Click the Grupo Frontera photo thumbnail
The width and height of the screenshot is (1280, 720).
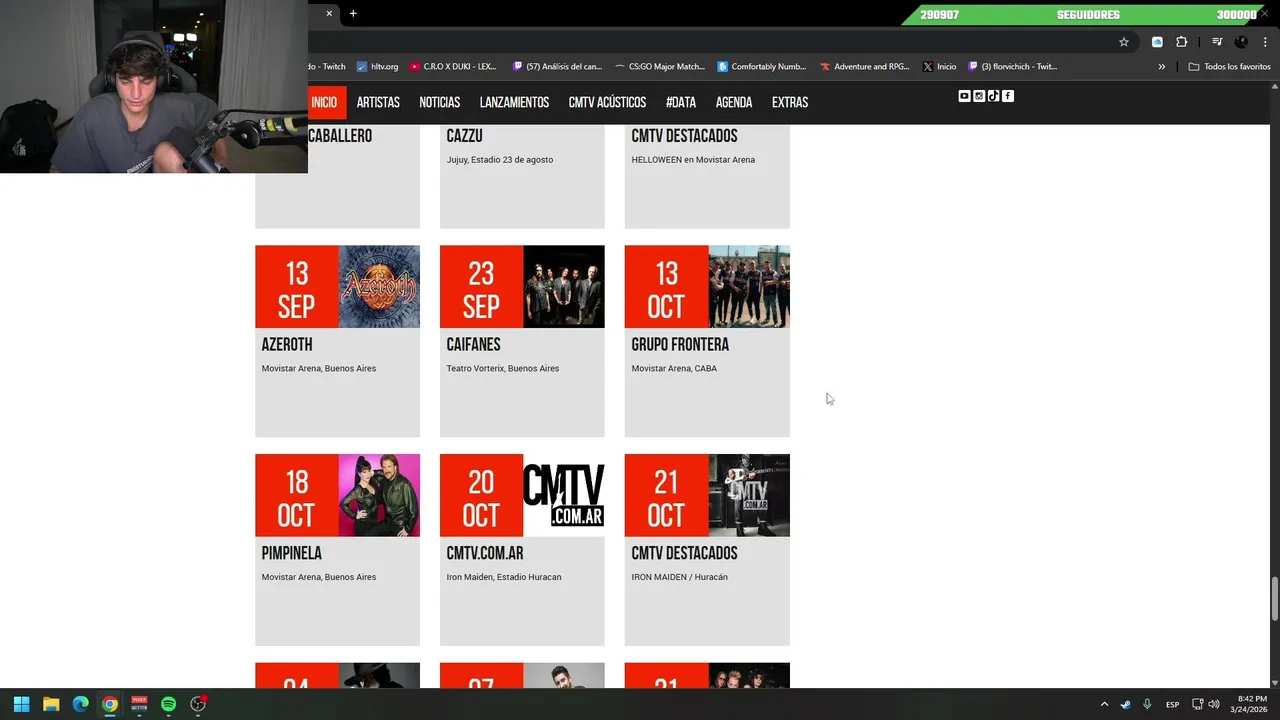(749, 287)
